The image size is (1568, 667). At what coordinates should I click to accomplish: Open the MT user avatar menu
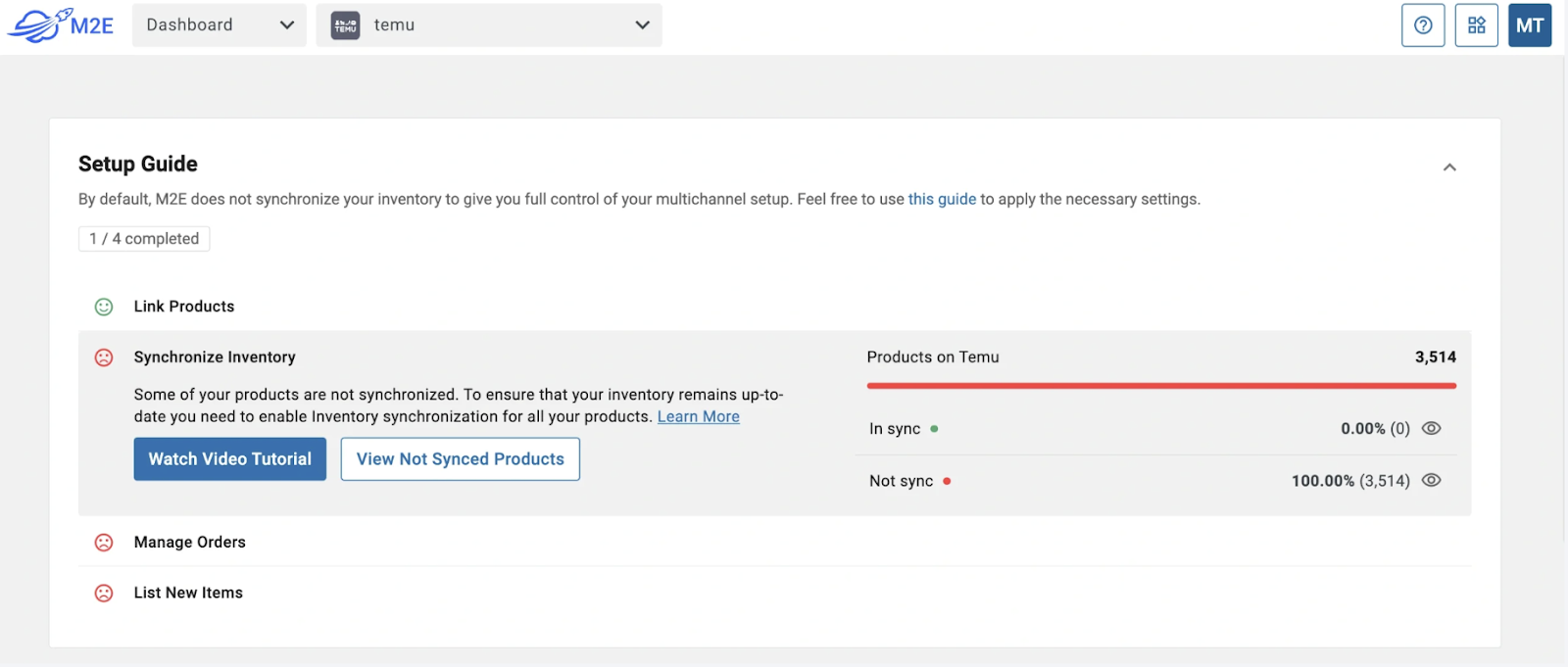(x=1529, y=25)
